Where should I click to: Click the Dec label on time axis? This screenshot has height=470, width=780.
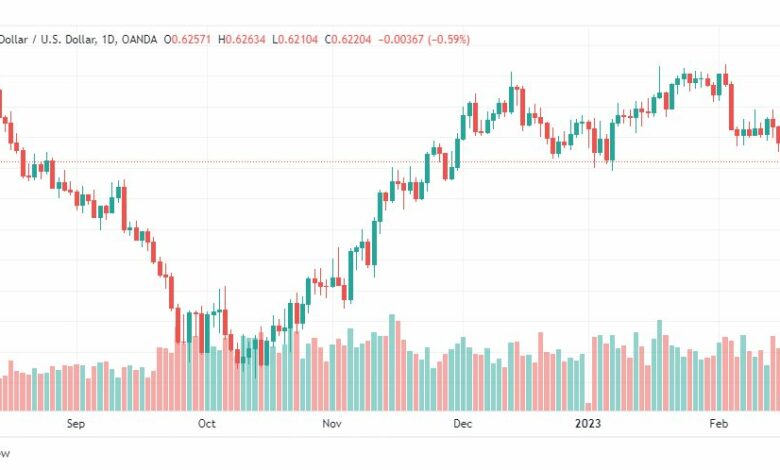[463, 424]
